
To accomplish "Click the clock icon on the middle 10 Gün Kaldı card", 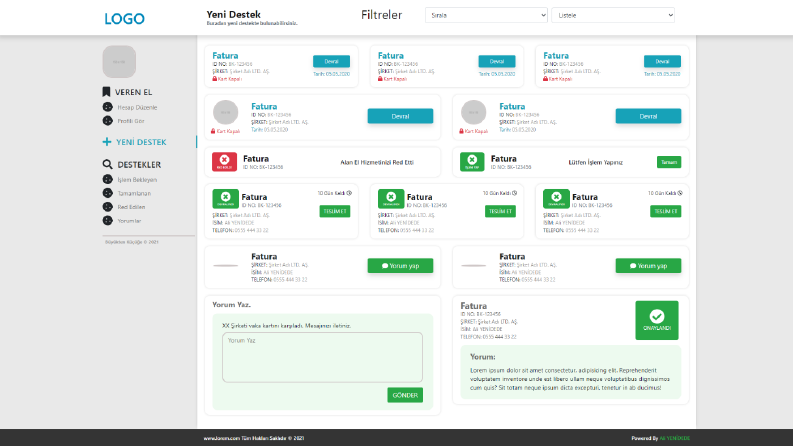I will 514,193.
